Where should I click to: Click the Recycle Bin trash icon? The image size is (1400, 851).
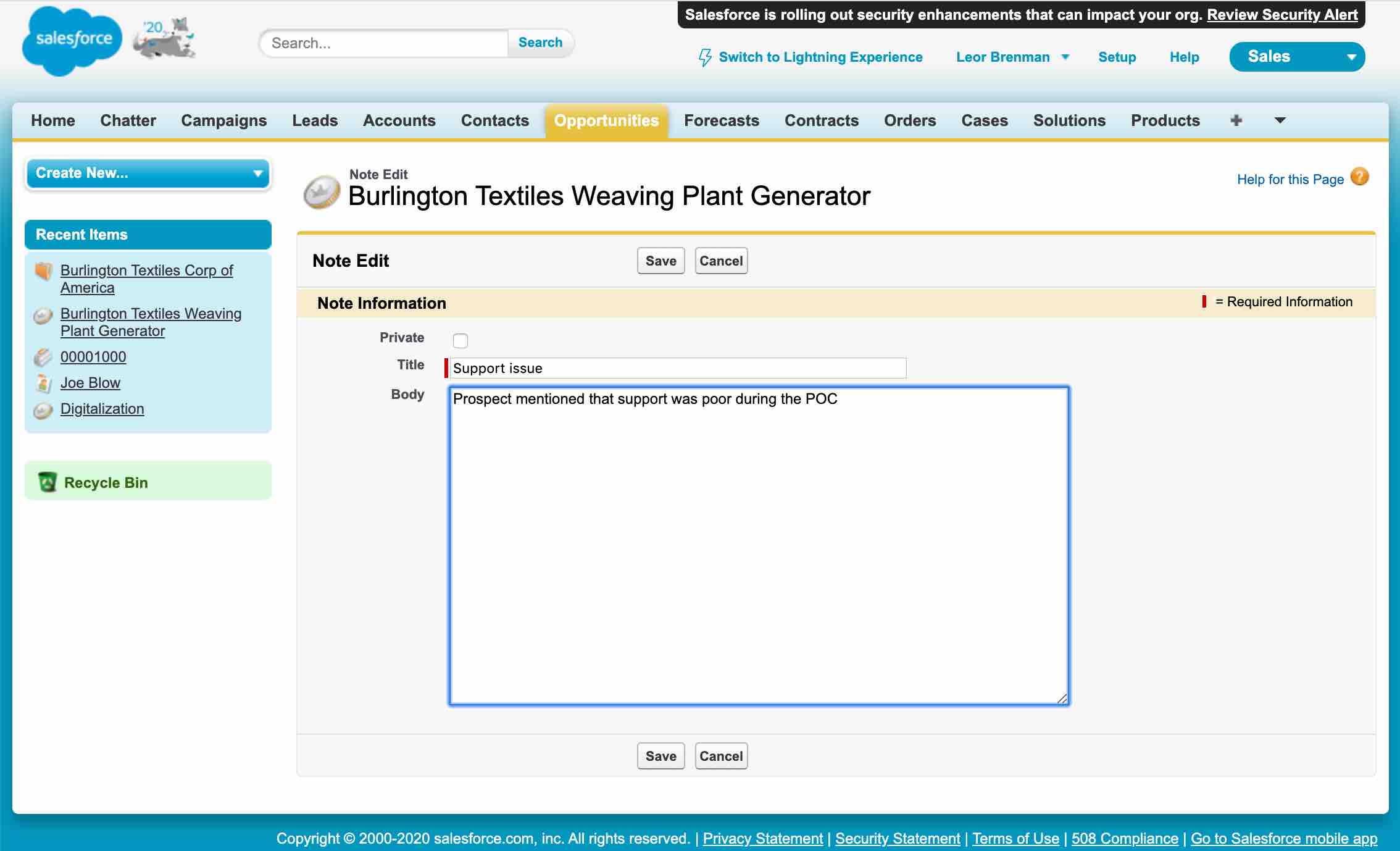[48, 482]
